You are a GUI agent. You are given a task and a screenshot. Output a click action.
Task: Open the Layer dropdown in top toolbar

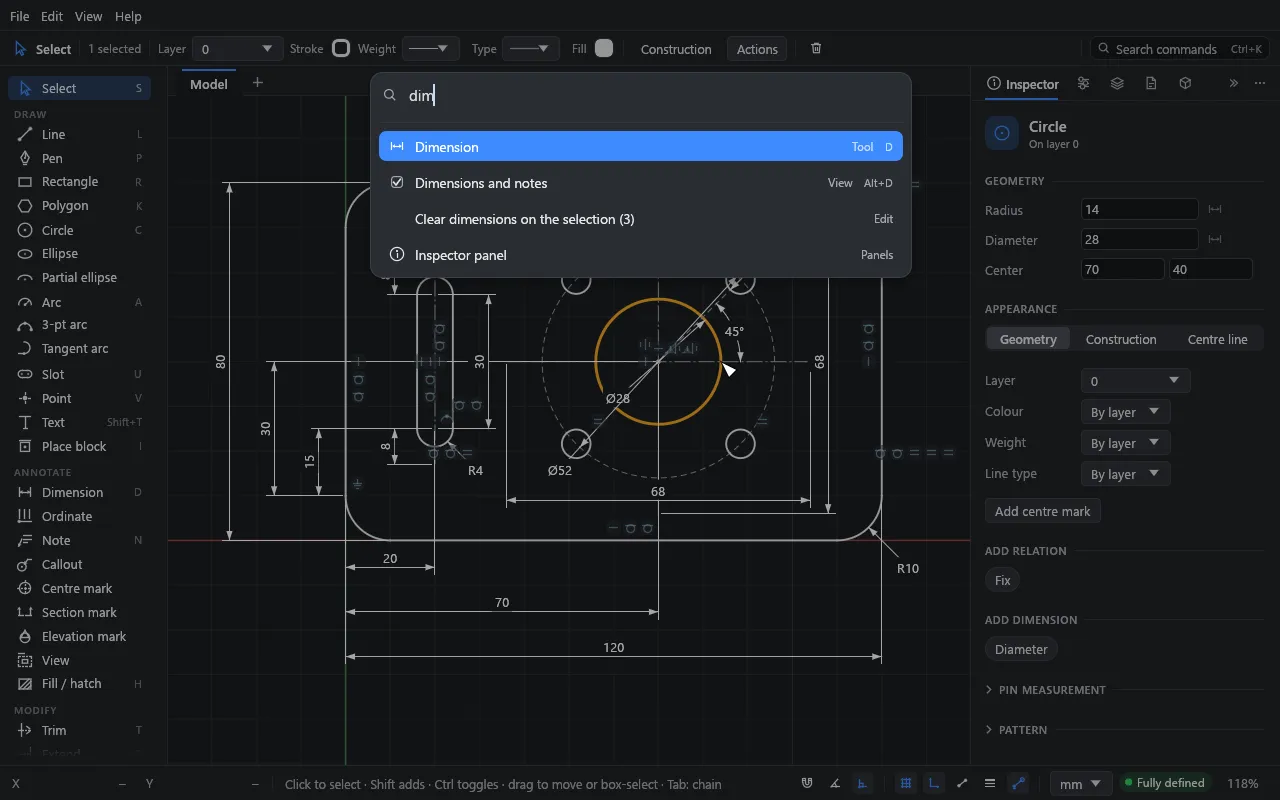point(237,49)
